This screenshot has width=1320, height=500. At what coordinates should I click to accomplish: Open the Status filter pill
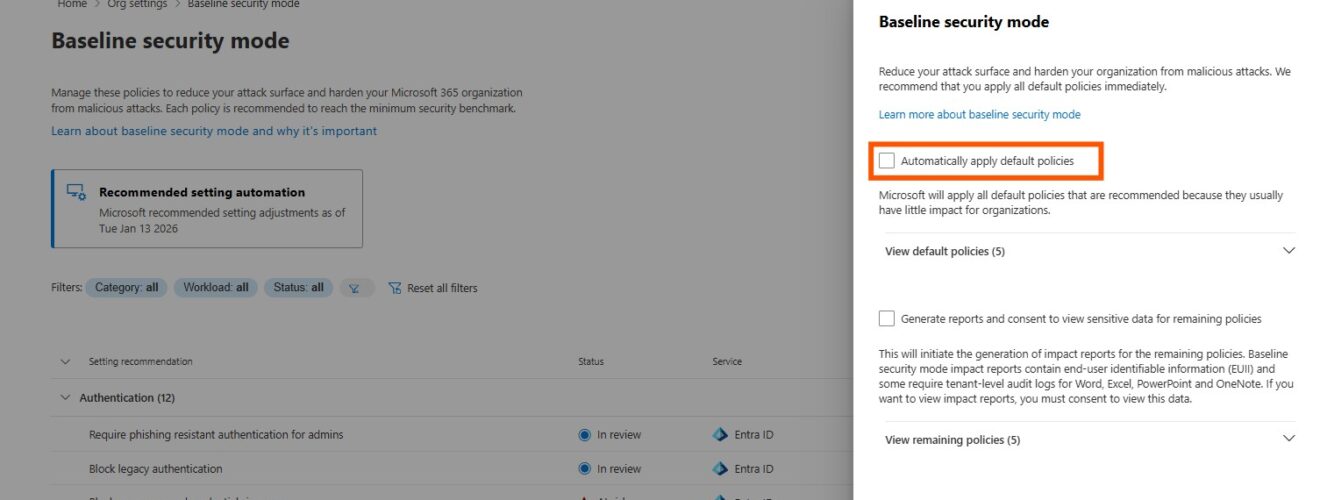pyautogui.click(x=298, y=288)
